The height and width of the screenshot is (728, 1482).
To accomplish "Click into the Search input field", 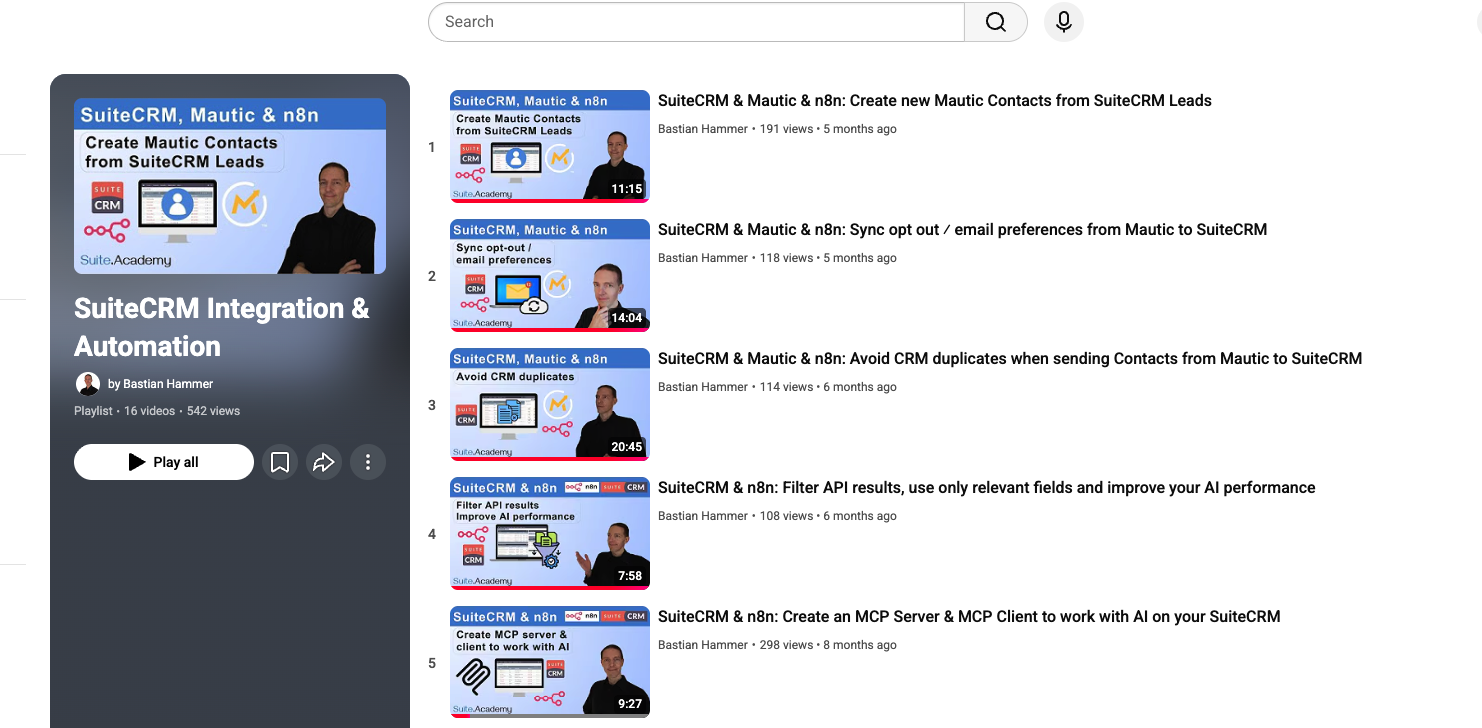I will coord(696,22).
